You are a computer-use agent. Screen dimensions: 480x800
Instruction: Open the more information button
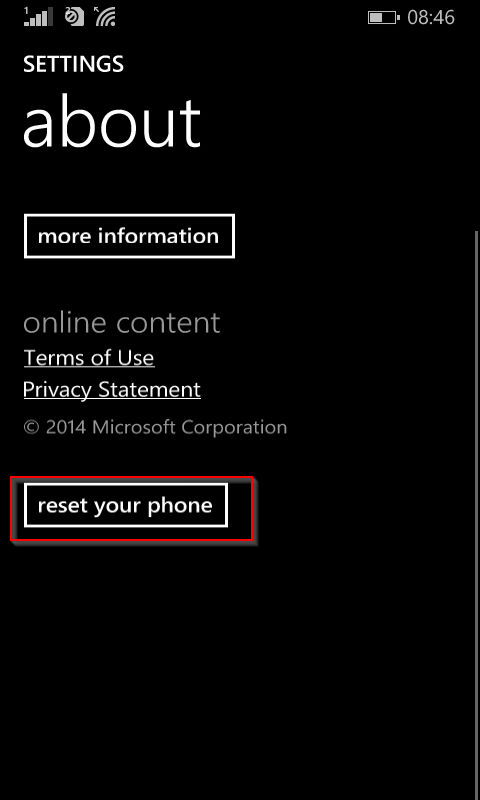point(129,236)
